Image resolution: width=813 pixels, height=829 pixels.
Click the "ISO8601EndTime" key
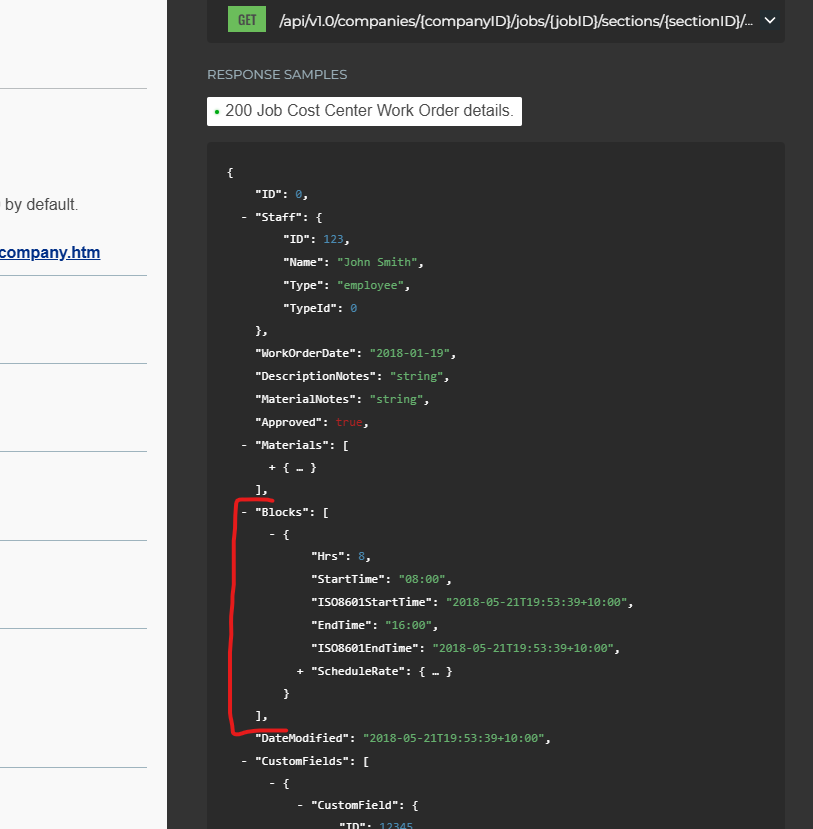pos(365,648)
